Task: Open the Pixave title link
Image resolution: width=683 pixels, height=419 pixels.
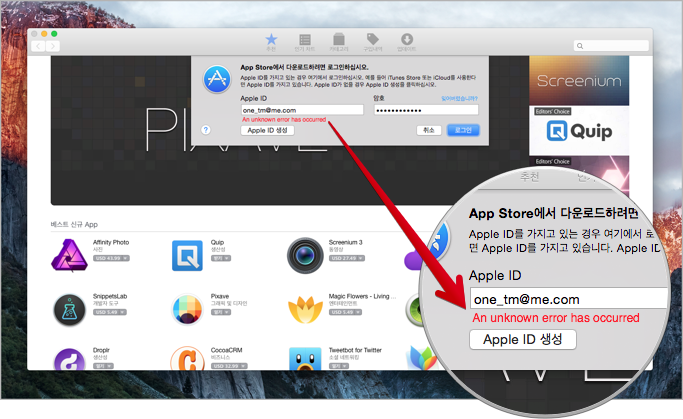Action: coord(220,296)
